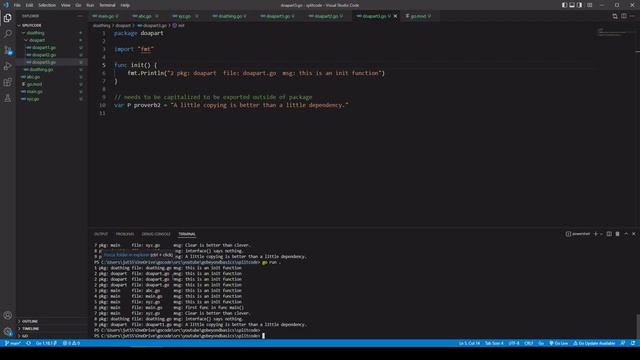Viewport: 640px width, 360px height.
Task: Switch to the go.mod editor tab
Action: 418,16
